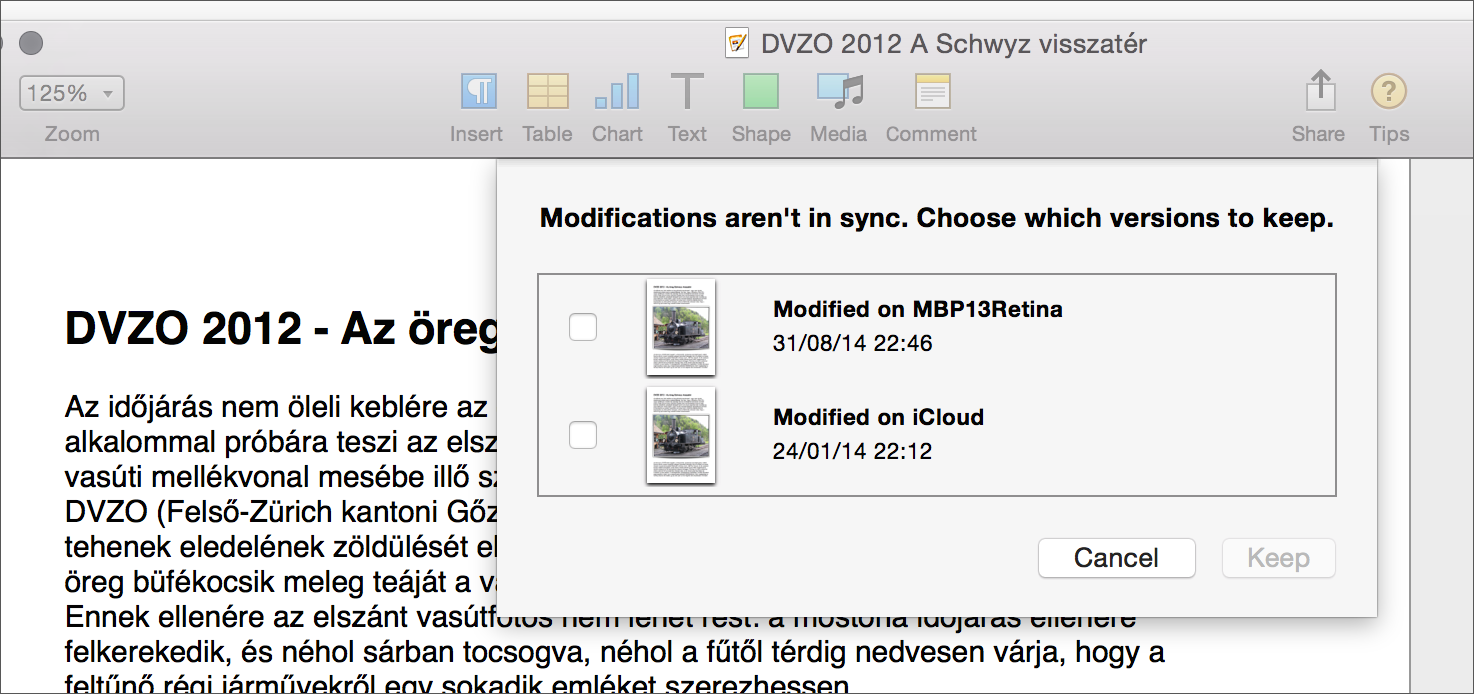Image resolution: width=1474 pixels, height=694 pixels.
Task: Check the MBP13Retina version checkbox
Action: pos(583,327)
